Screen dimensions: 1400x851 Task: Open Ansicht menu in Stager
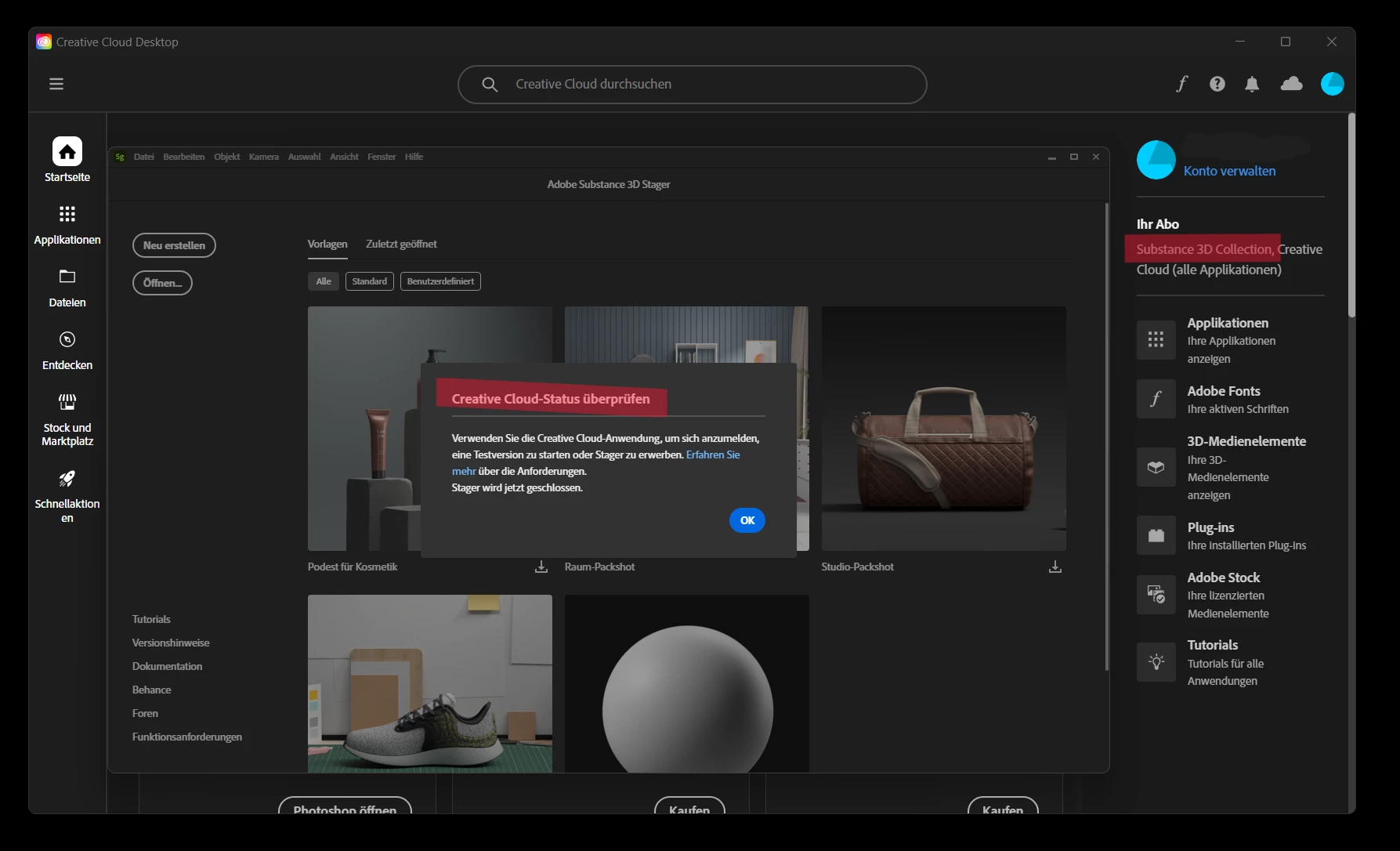344,157
